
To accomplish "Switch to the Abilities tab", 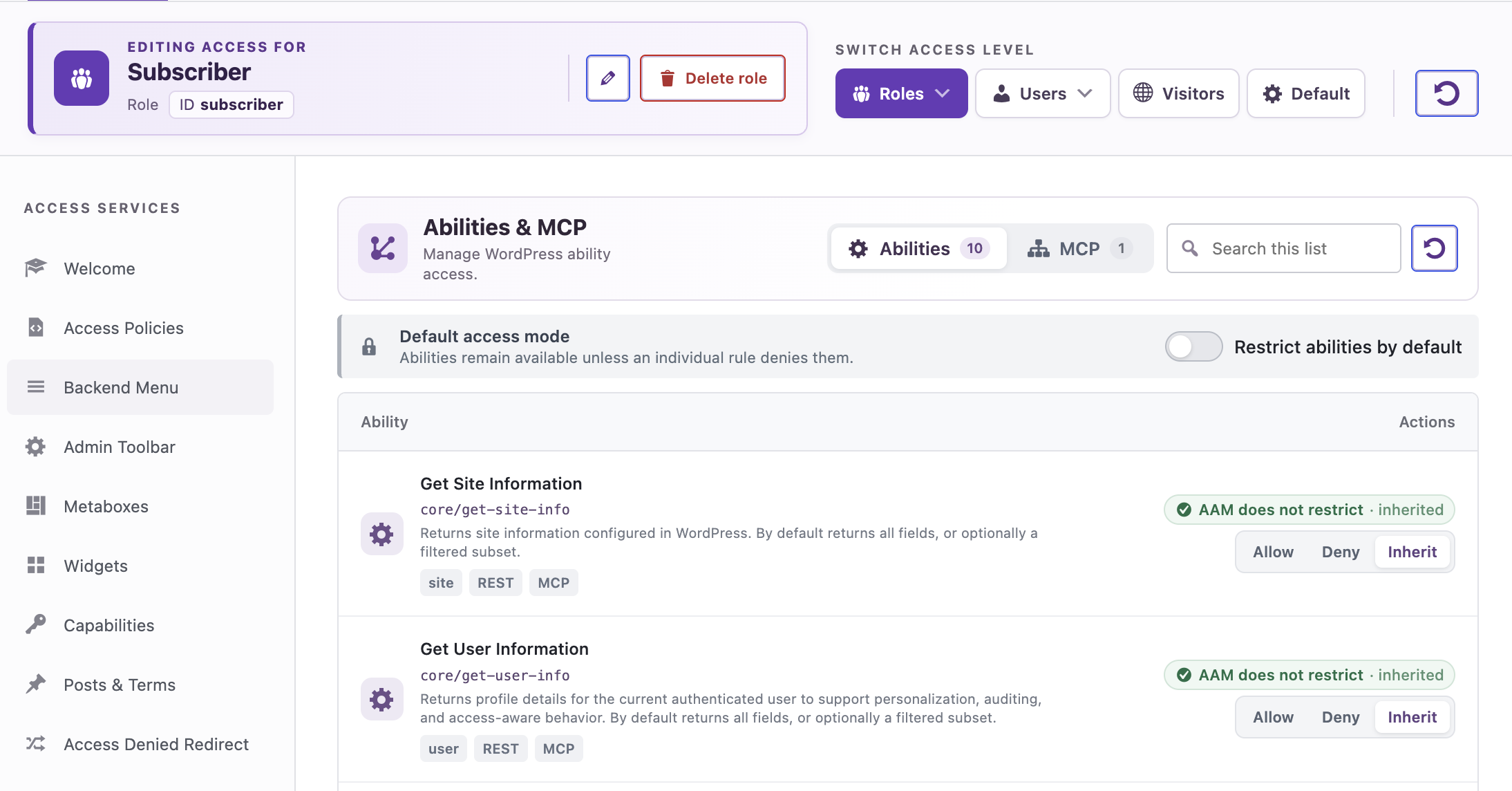I will click(x=918, y=248).
